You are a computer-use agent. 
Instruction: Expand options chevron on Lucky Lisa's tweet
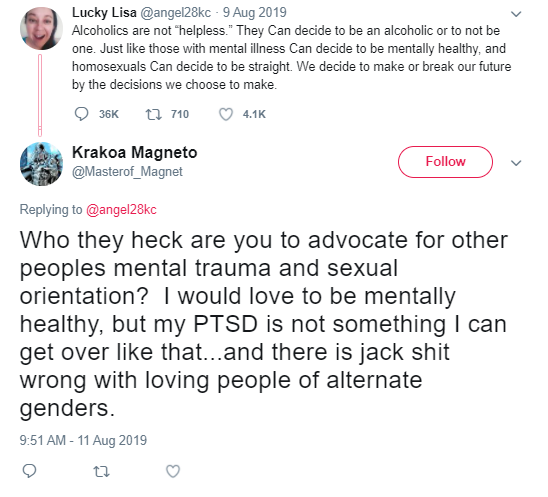[x=516, y=14]
